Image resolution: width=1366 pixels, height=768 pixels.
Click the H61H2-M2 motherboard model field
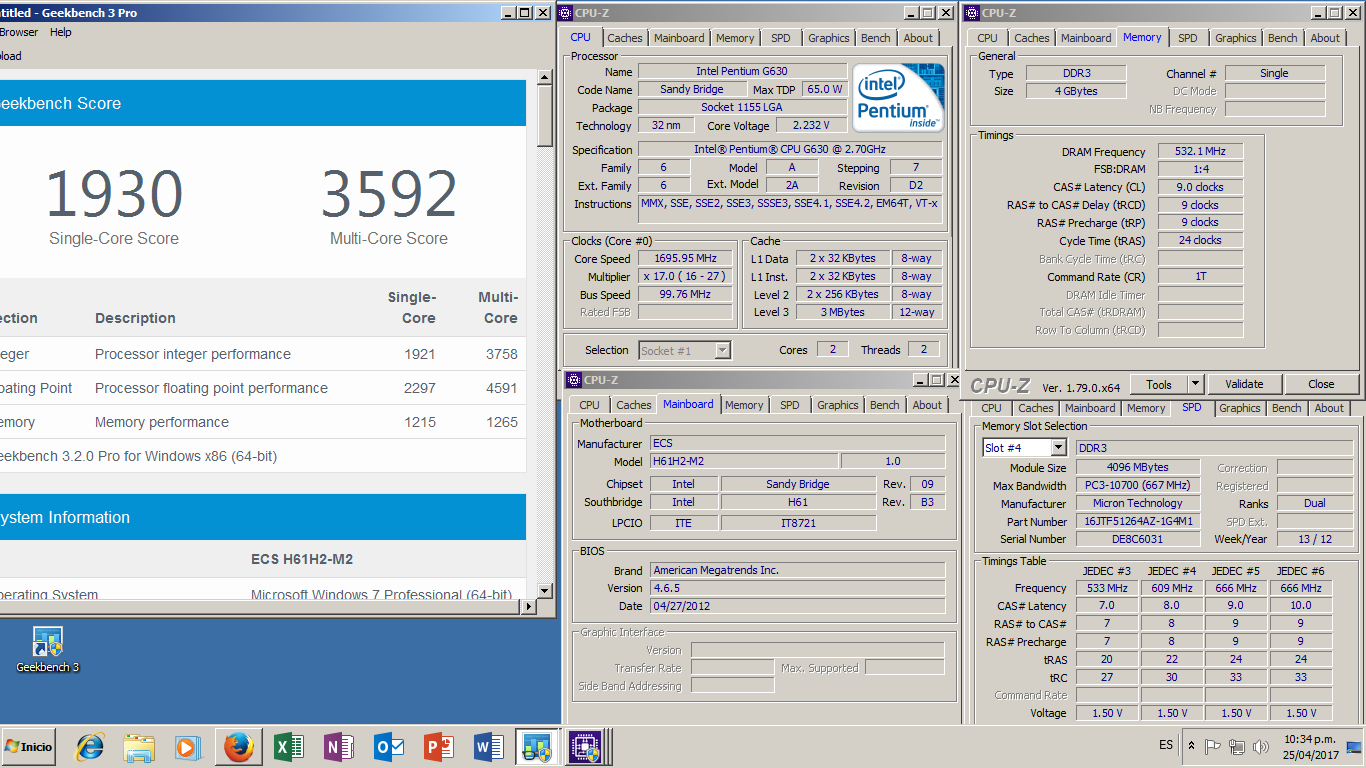[744, 461]
